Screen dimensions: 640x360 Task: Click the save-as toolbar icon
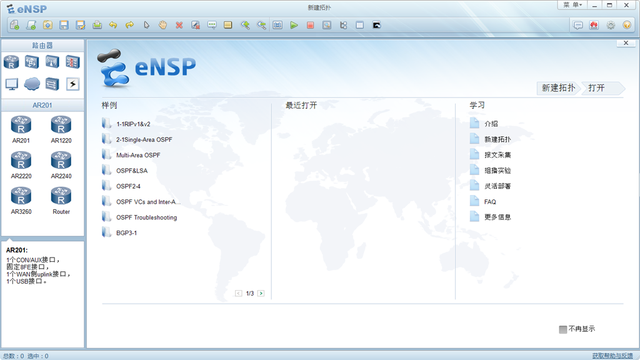80,25
